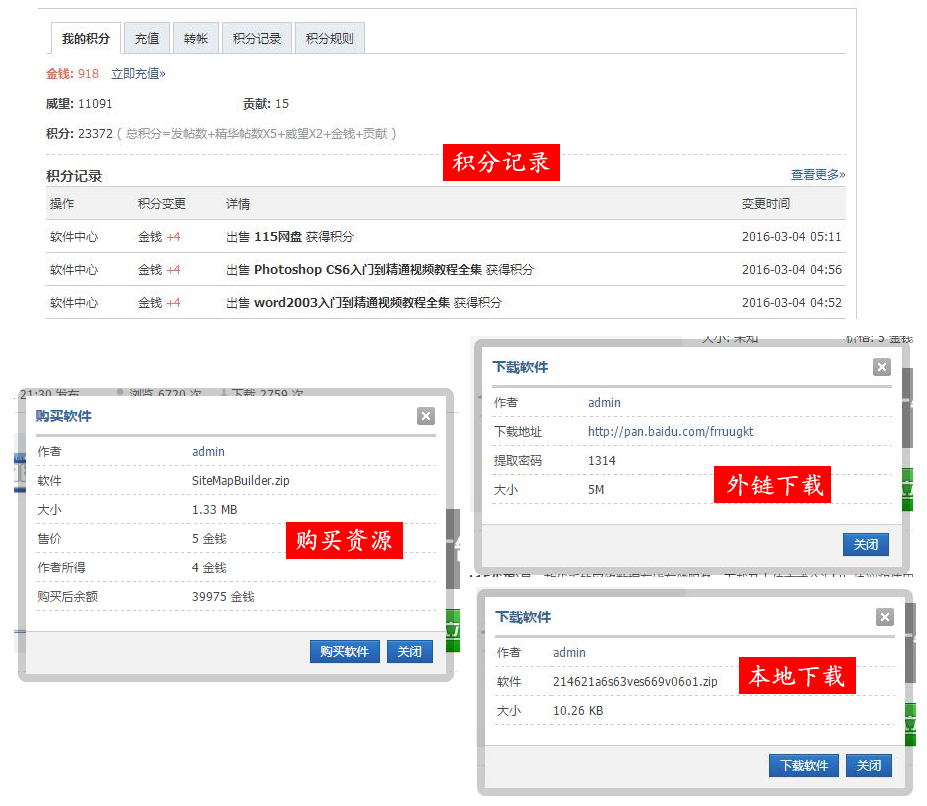Click 关闭 in the purchase dialog
Image resolution: width=927 pixels, height=806 pixels.
[x=409, y=651]
